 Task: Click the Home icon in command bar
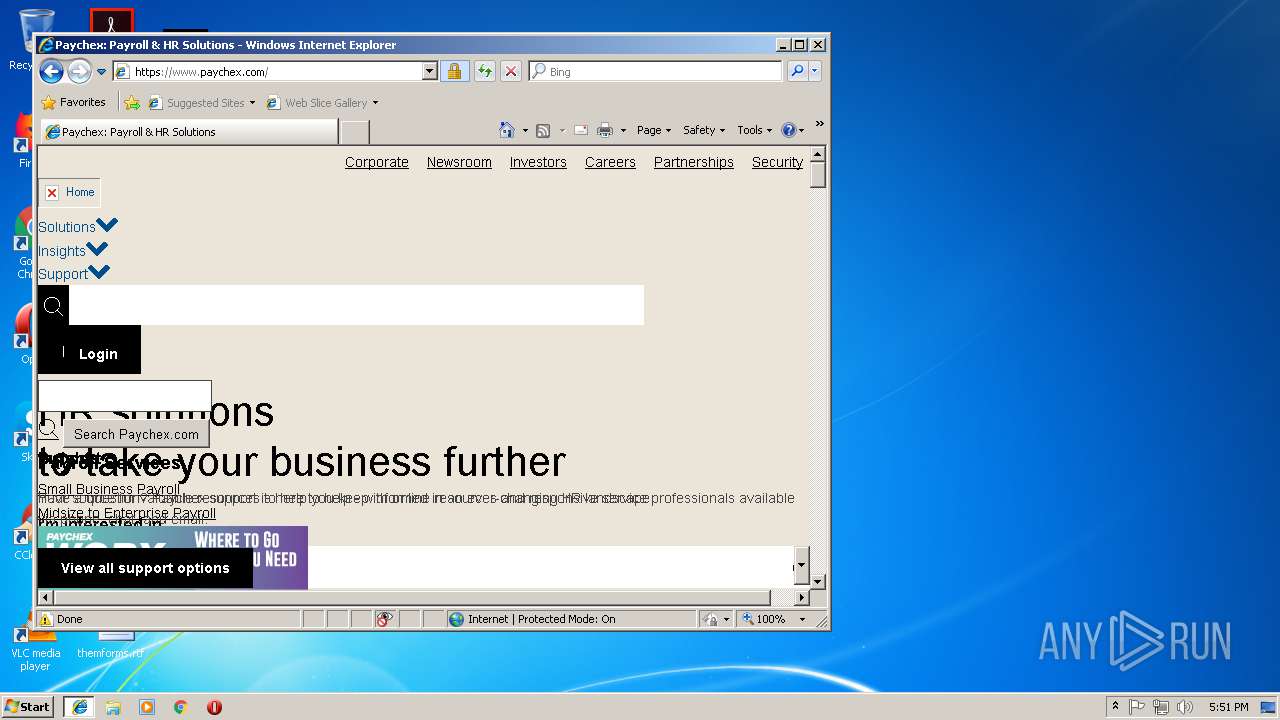pos(506,130)
